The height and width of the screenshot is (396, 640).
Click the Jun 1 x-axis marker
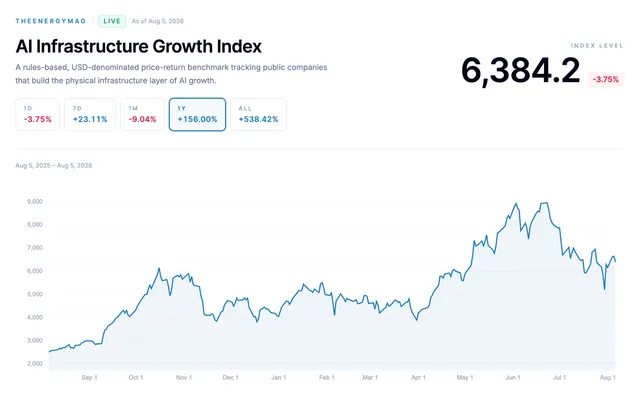(x=513, y=377)
